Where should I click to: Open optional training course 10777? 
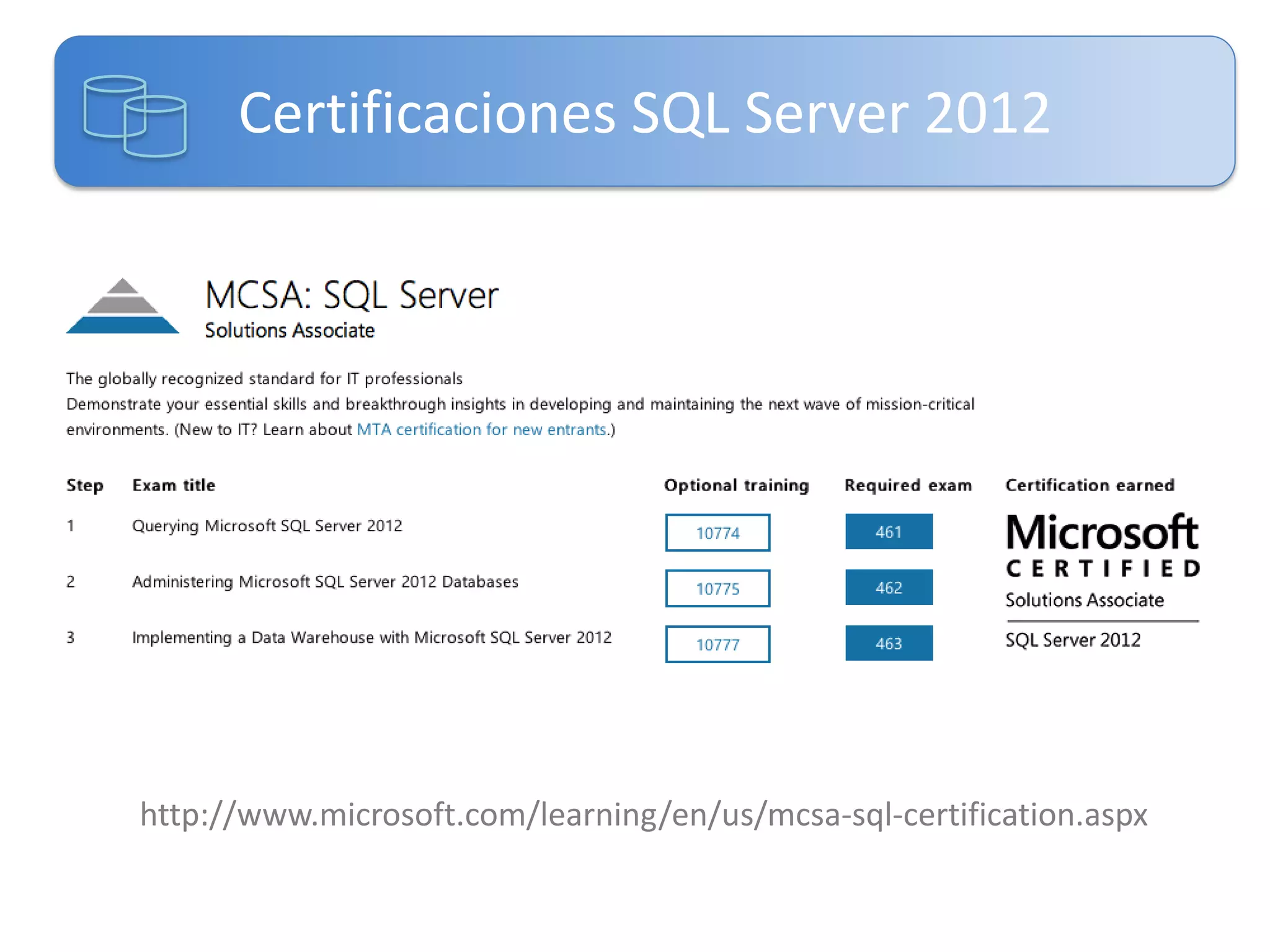click(717, 644)
